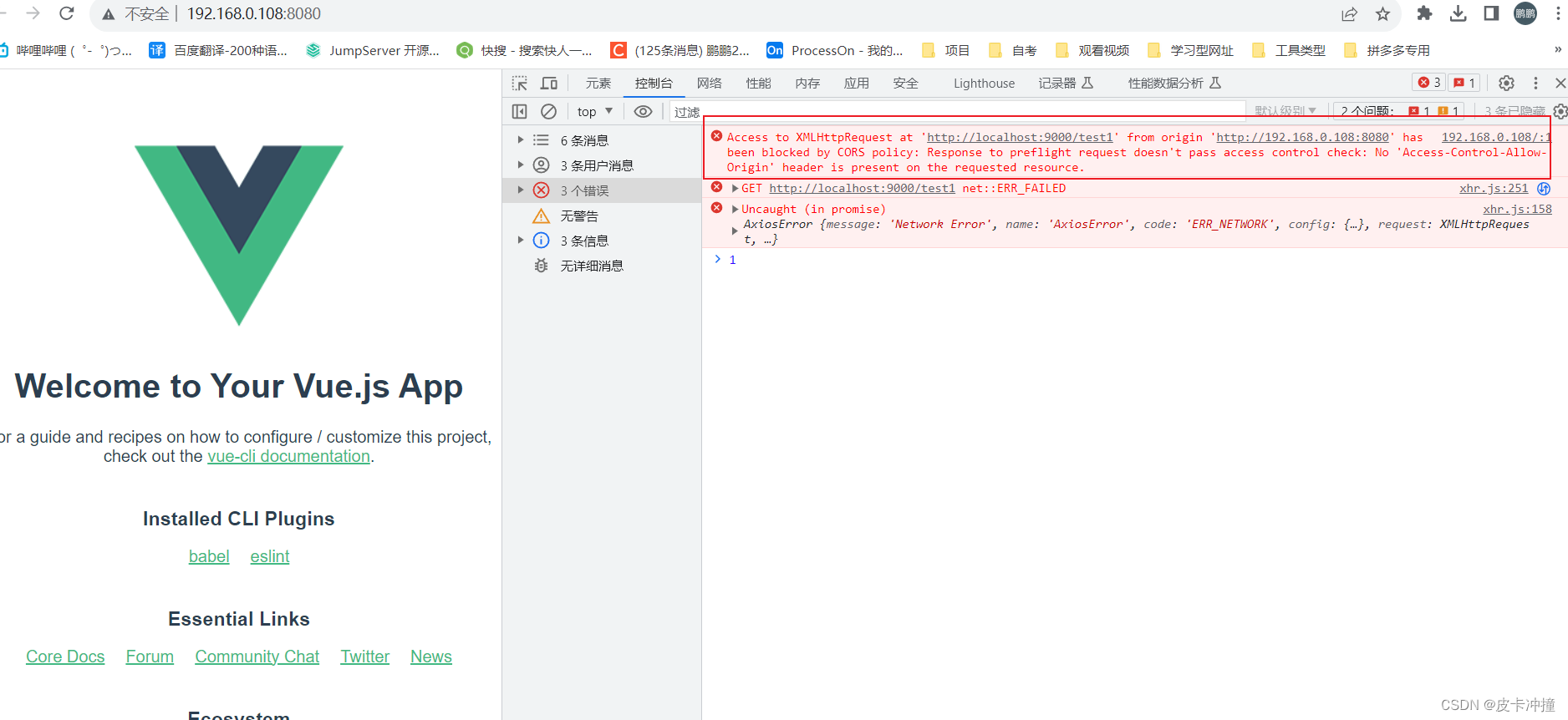Expand the AxiosError object details
The image size is (1568, 720).
(x=735, y=231)
